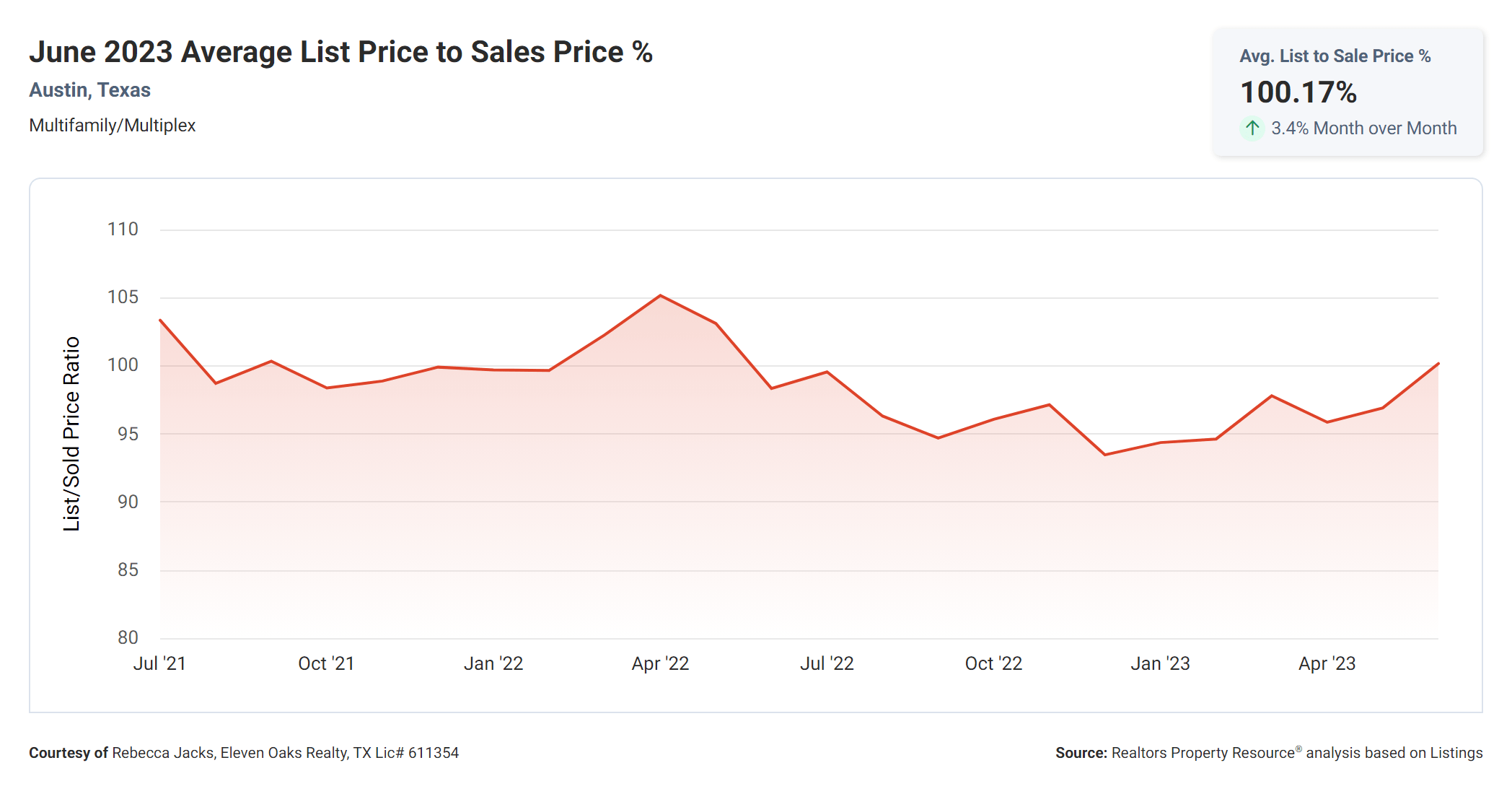Click the 80 y-axis tick label
1512x794 pixels.
(x=128, y=637)
